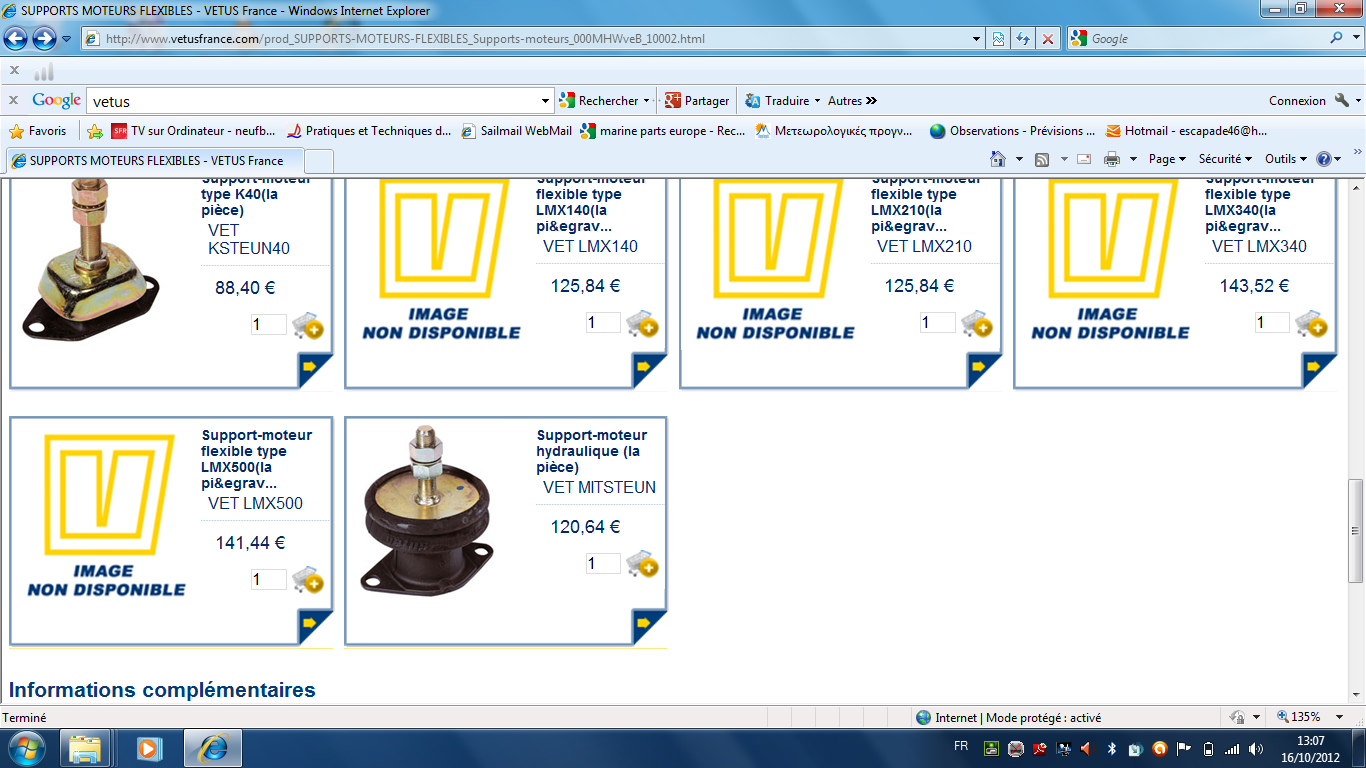Open a new blank tab
1366x768 pixels.
coord(319,160)
